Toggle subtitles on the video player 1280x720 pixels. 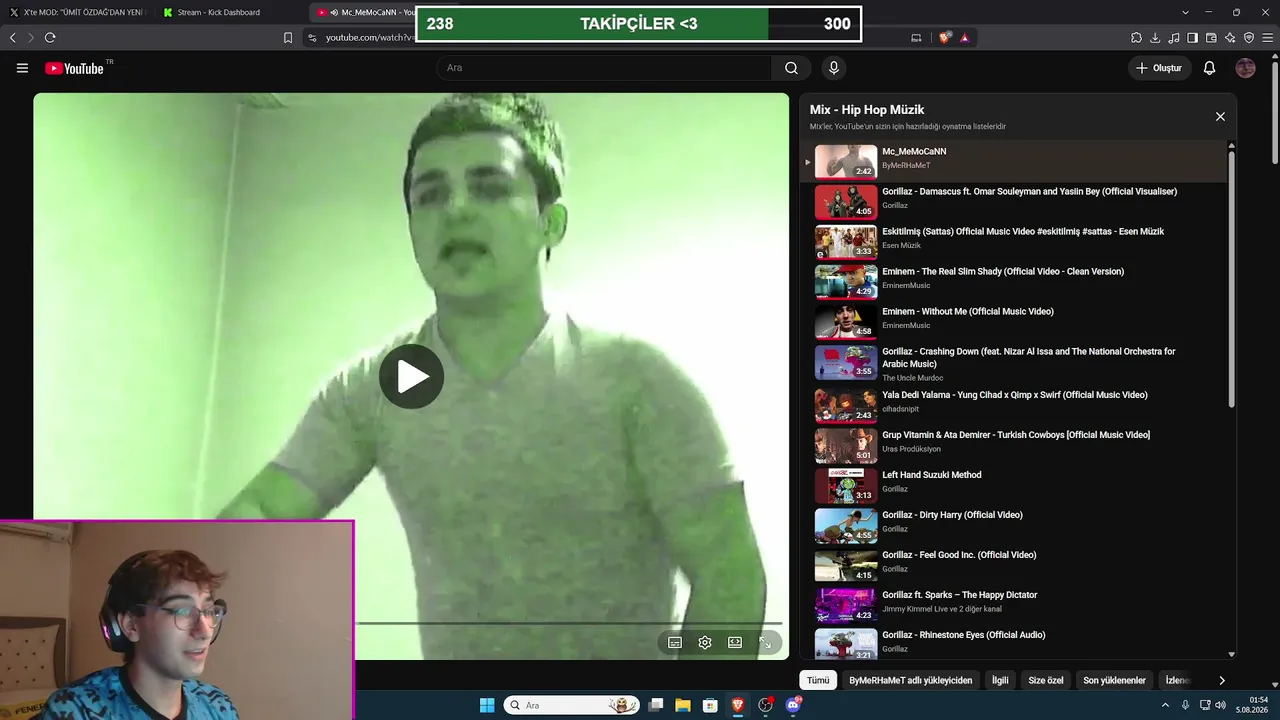675,642
